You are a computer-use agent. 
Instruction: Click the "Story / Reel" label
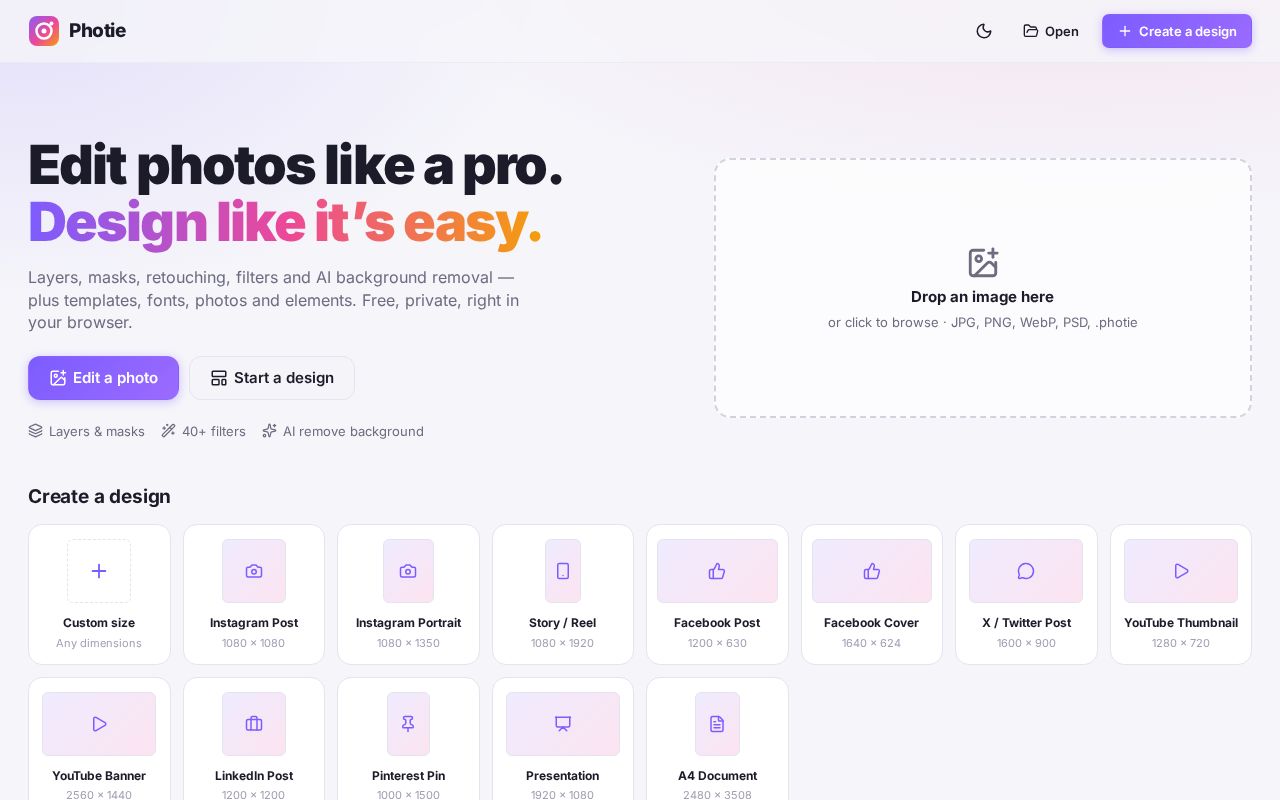pos(563,623)
